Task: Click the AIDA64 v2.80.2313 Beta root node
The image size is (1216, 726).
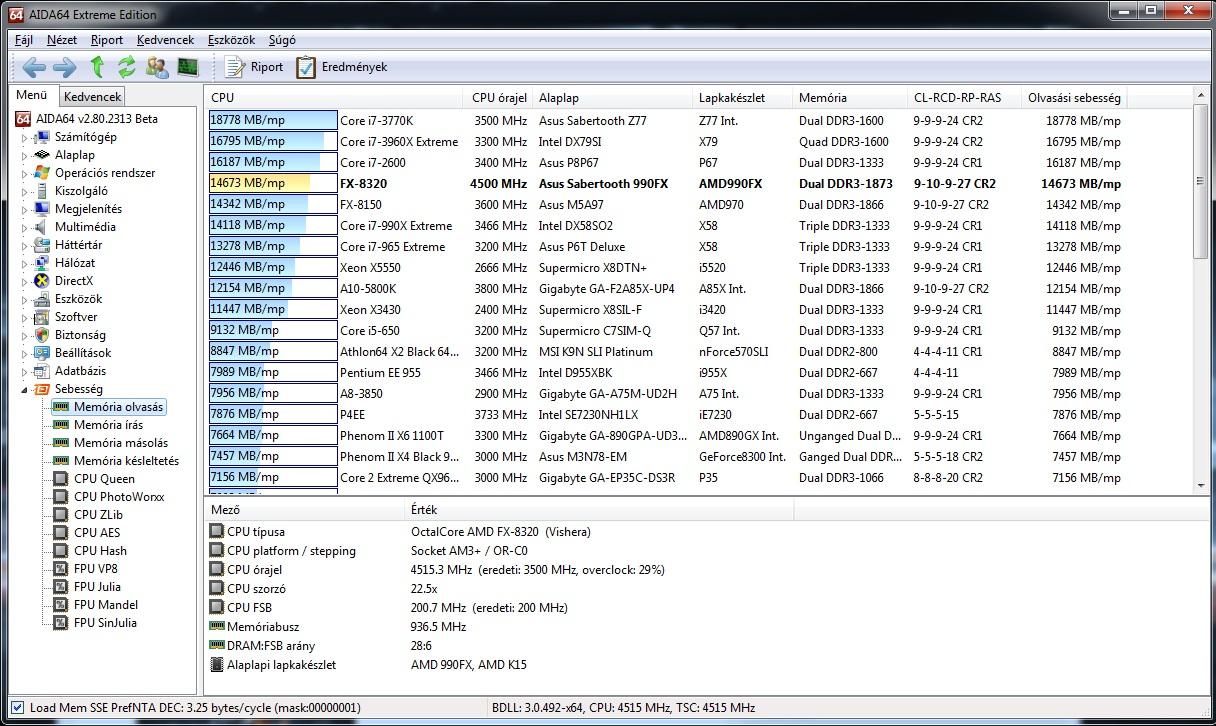Action: coord(97,119)
